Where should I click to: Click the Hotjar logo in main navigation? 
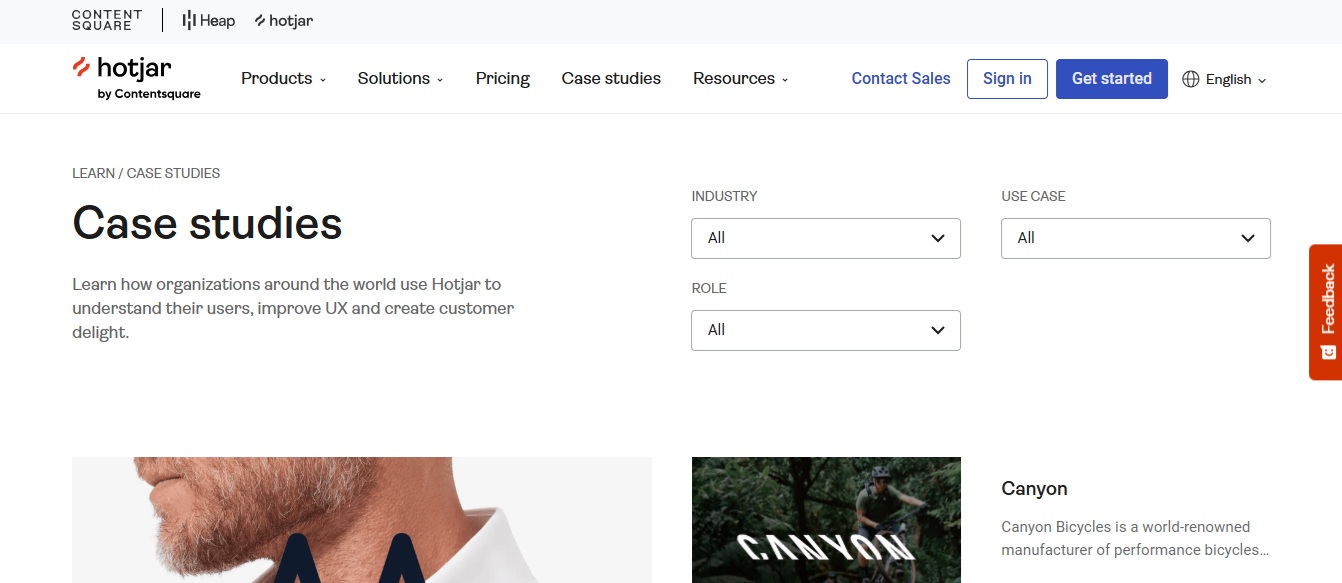(136, 78)
